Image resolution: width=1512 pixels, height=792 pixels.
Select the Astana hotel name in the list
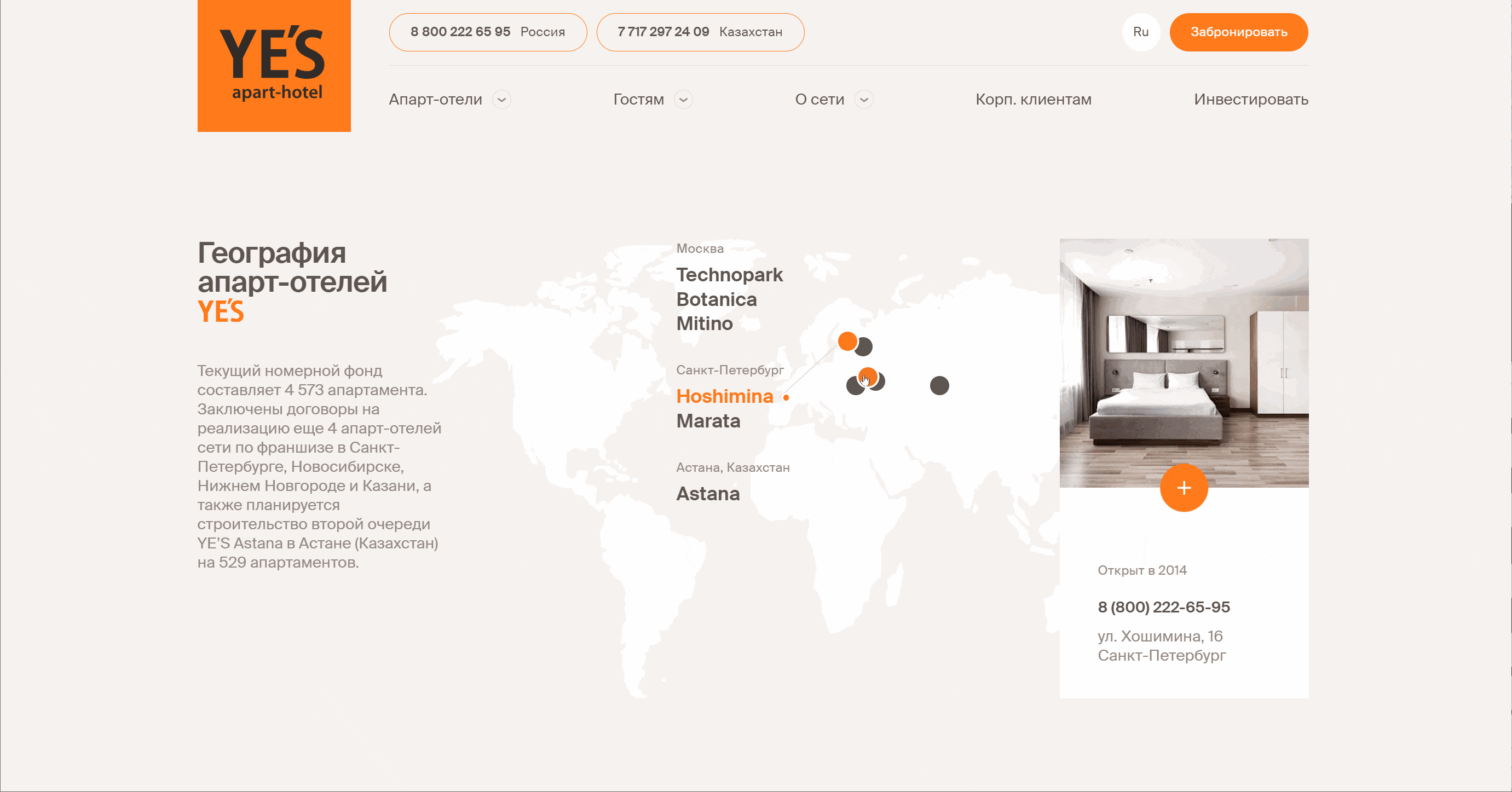click(708, 494)
